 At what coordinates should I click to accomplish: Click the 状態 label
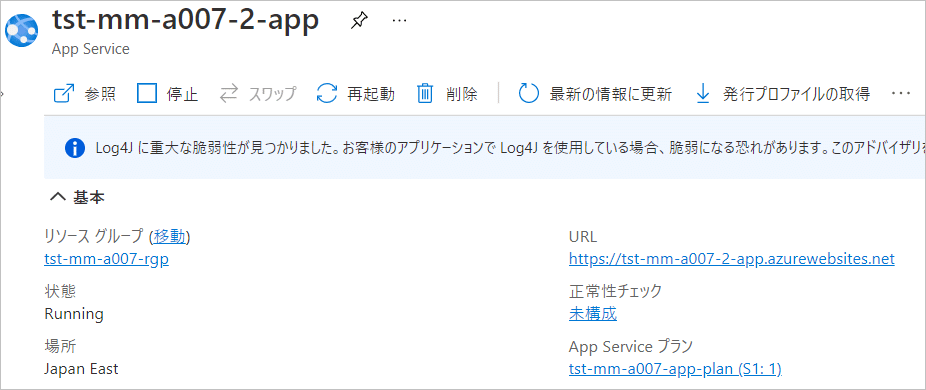coord(60,291)
